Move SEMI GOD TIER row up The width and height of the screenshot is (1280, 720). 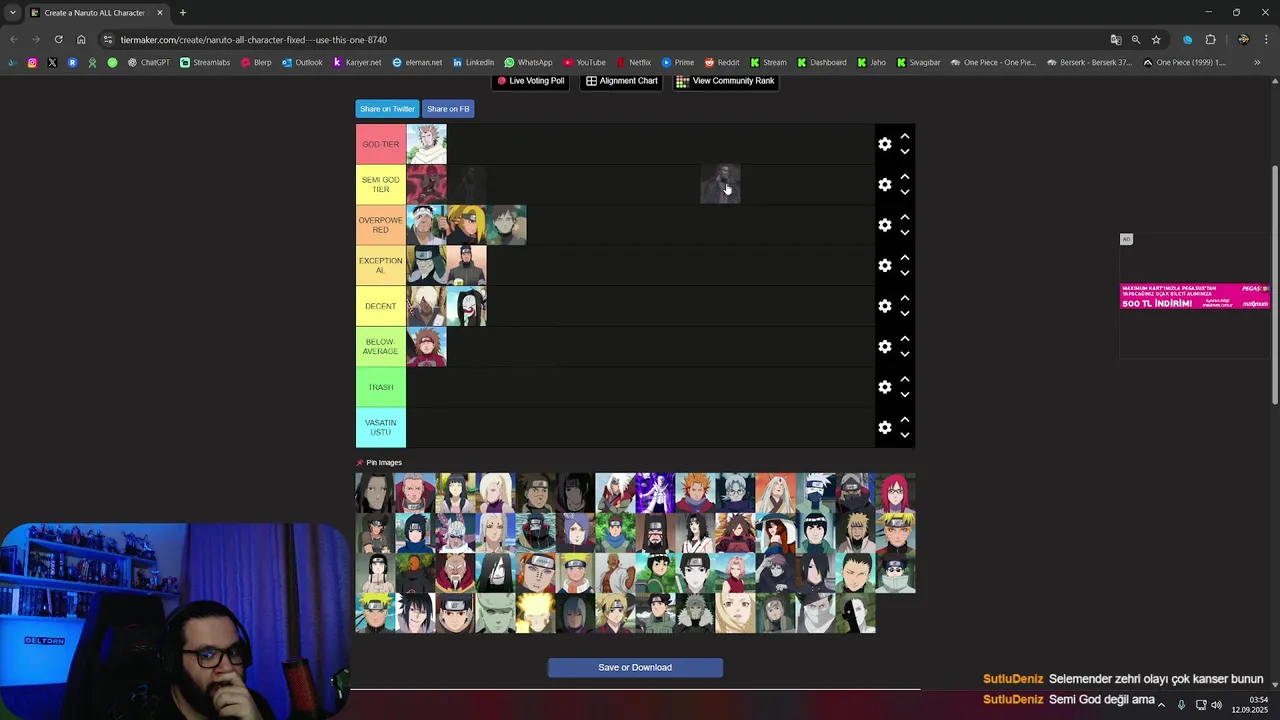pyautogui.click(x=905, y=176)
